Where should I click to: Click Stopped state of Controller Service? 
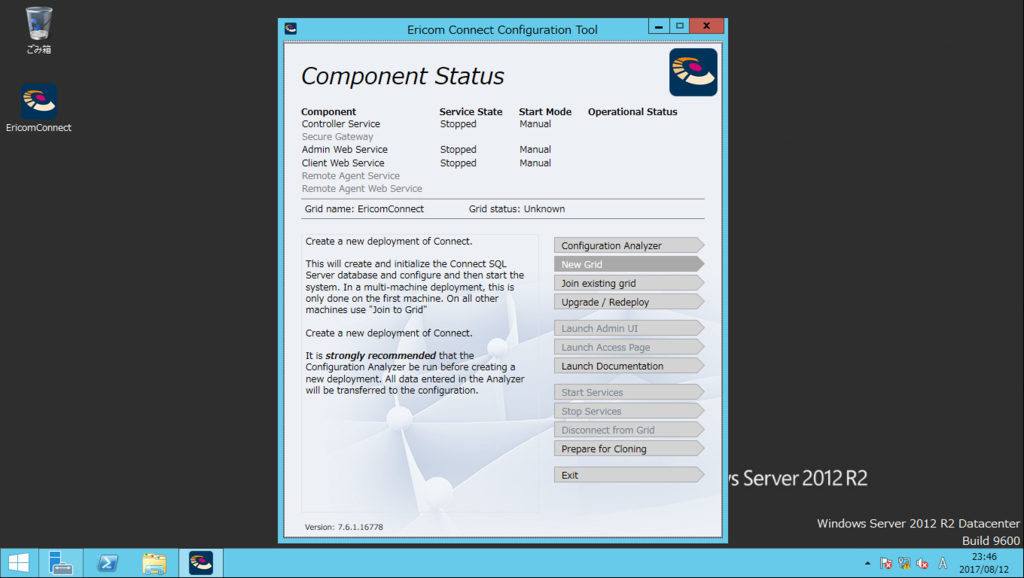(x=458, y=124)
